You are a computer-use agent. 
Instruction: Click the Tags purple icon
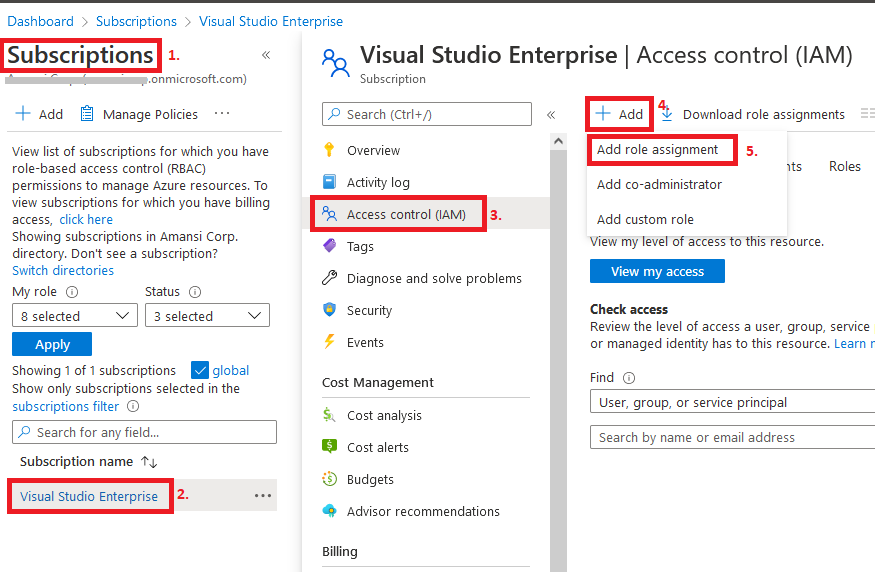tap(329, 246)
